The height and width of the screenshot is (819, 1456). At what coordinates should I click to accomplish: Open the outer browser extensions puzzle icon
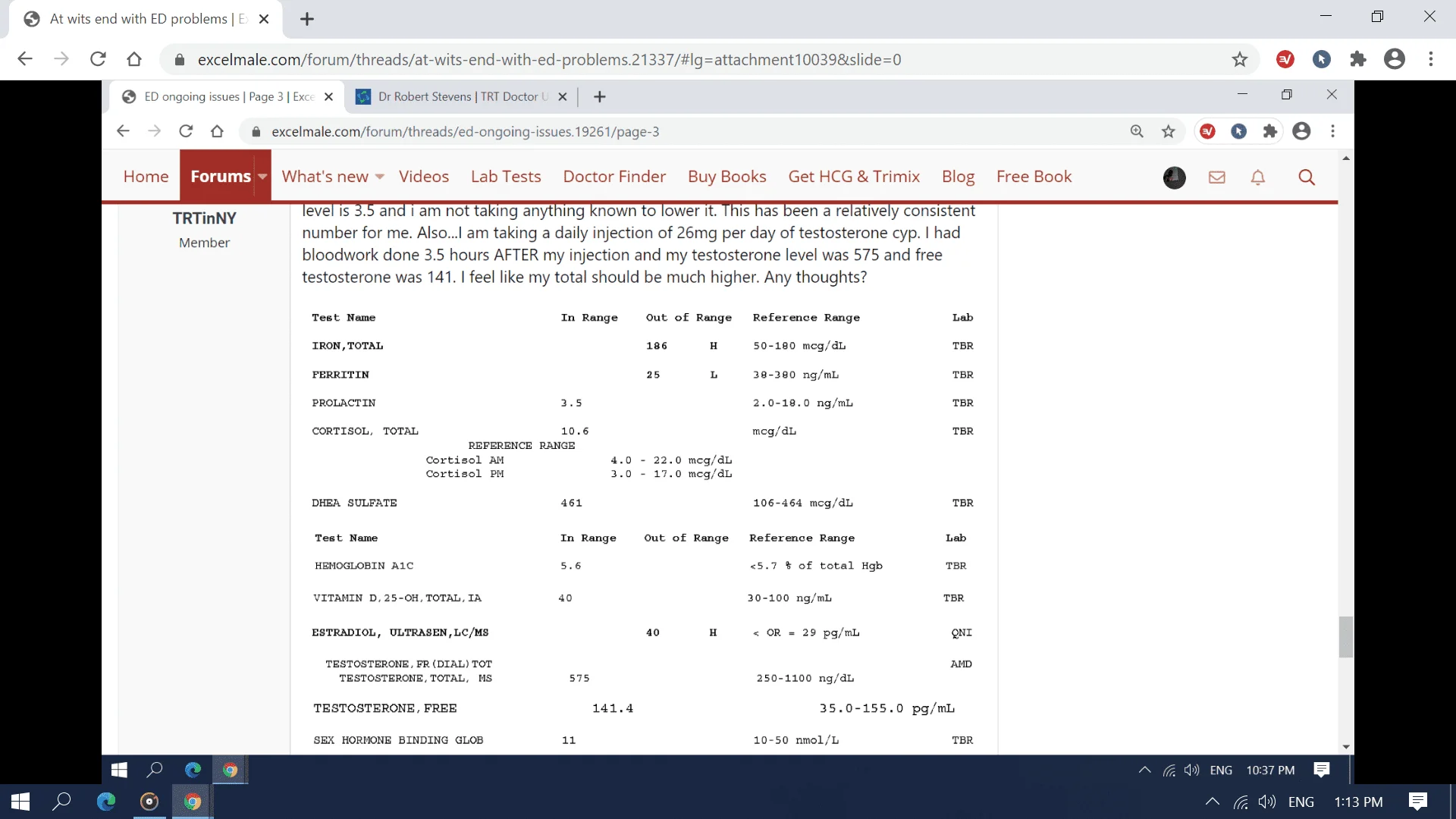click(1358, 59)
